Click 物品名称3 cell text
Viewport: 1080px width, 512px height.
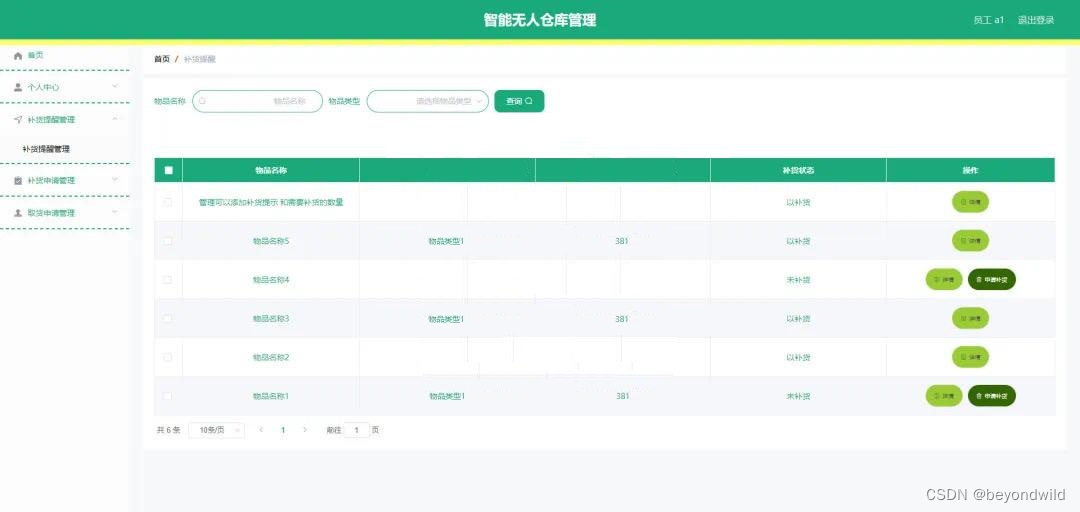[x=271, y=318]
